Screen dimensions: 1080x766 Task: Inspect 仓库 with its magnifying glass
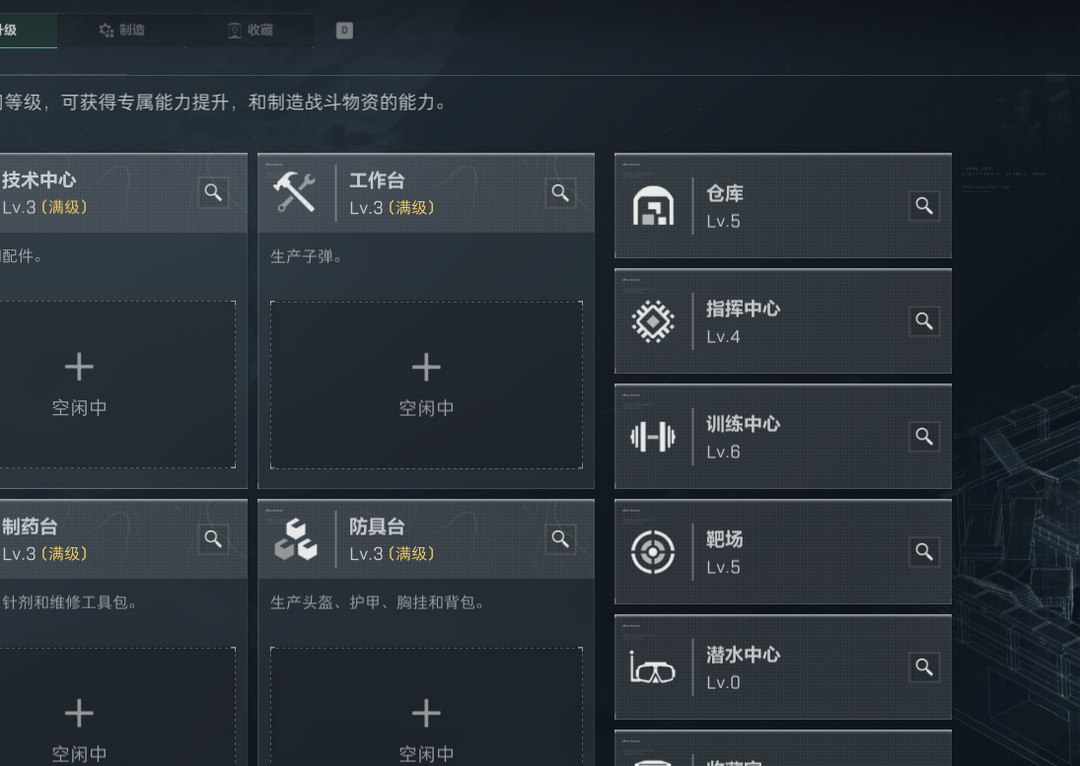pyautogui.click(x=924, y=205)
